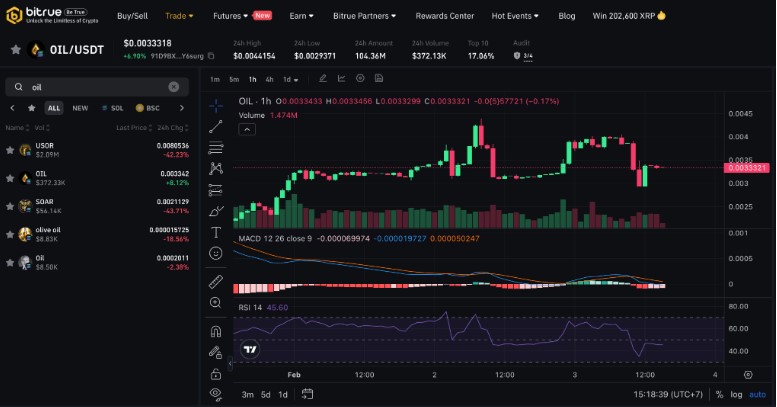This screenshot has width=777, height=407.
Task: Switch chart to 4h interval
Action: point(269,79)
